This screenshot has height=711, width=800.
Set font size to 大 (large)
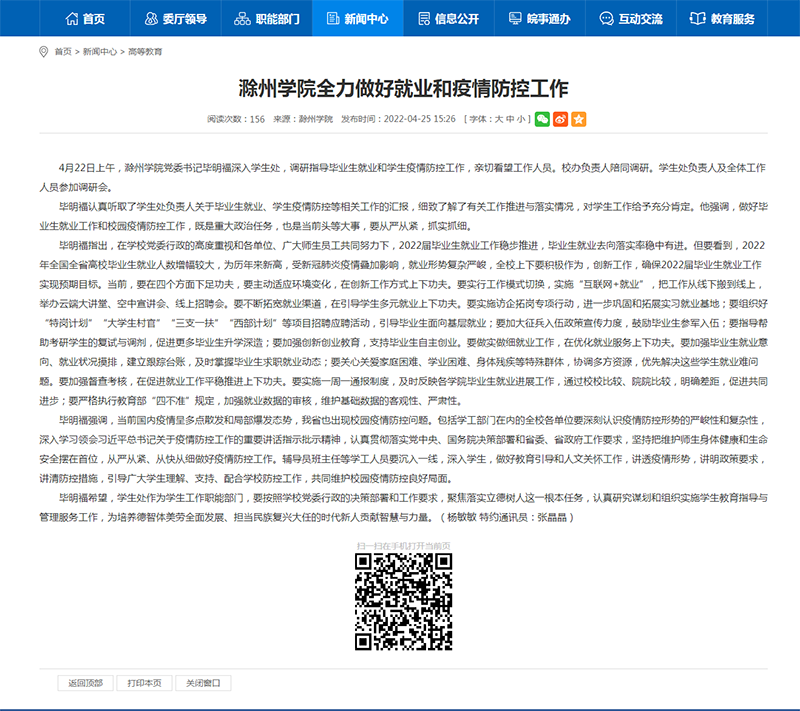[499, 119]
